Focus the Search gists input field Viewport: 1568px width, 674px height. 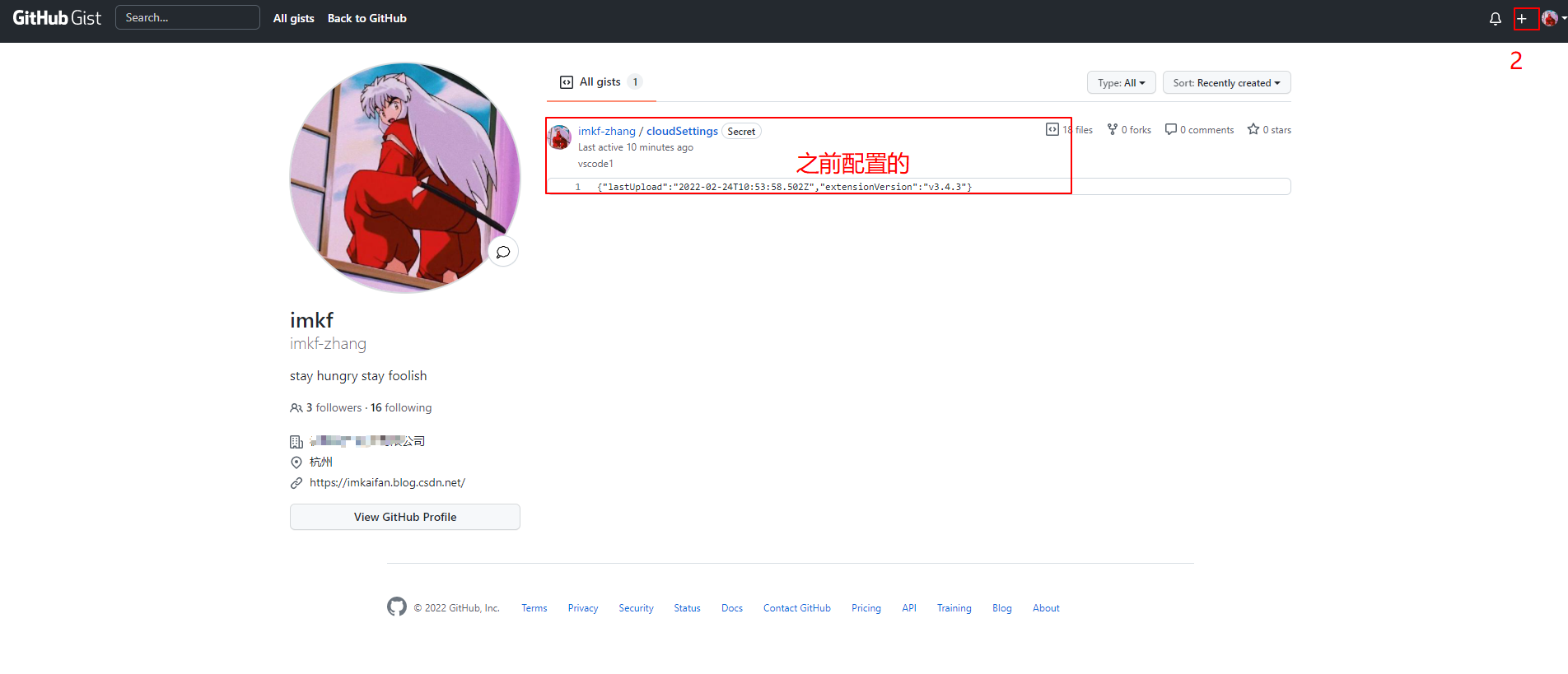coord(188,17)
